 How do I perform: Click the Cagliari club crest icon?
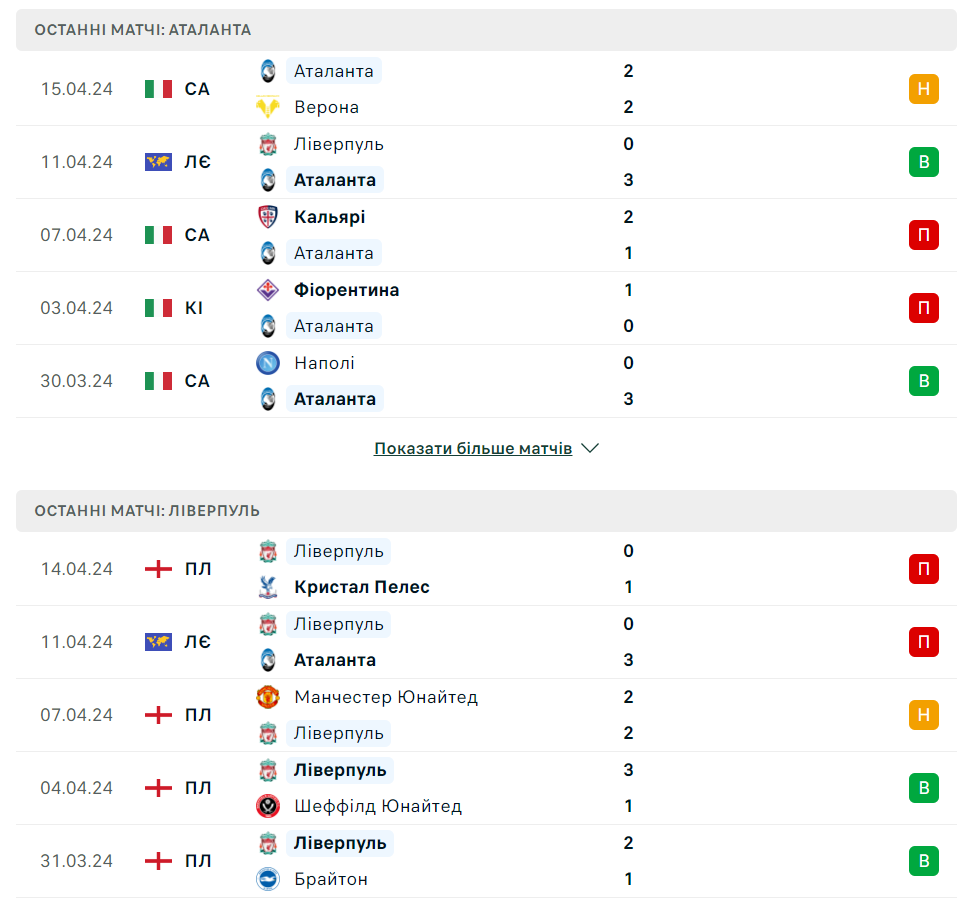267,217
